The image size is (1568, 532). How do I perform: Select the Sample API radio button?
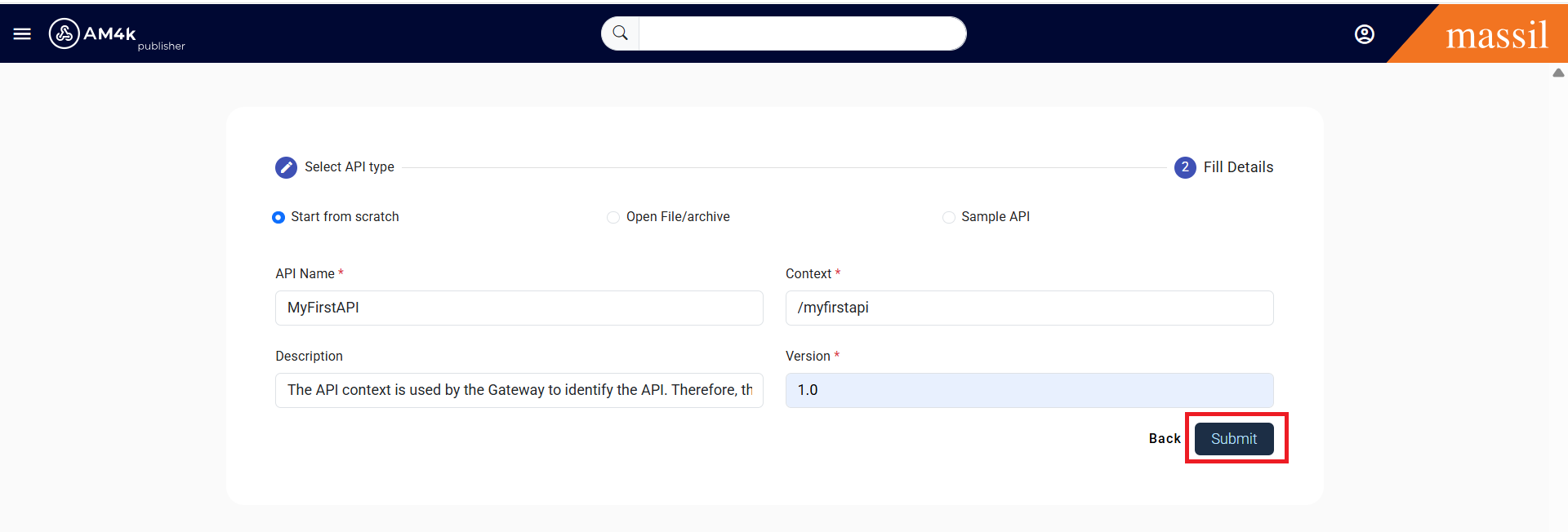coord(948,217)
